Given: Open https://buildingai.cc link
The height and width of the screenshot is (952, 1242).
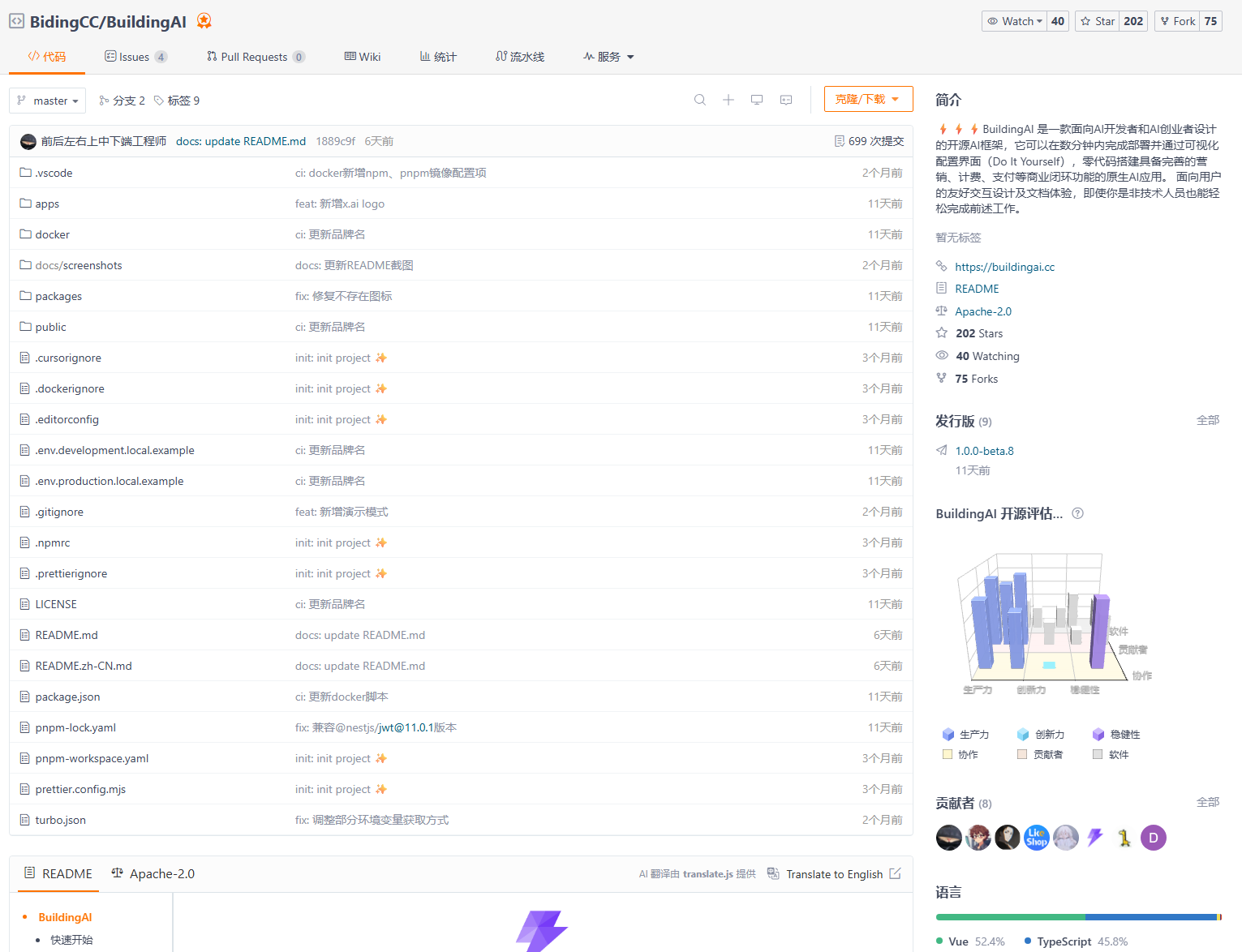Looking at the screenshot, I should click(x=1005, y=267).
